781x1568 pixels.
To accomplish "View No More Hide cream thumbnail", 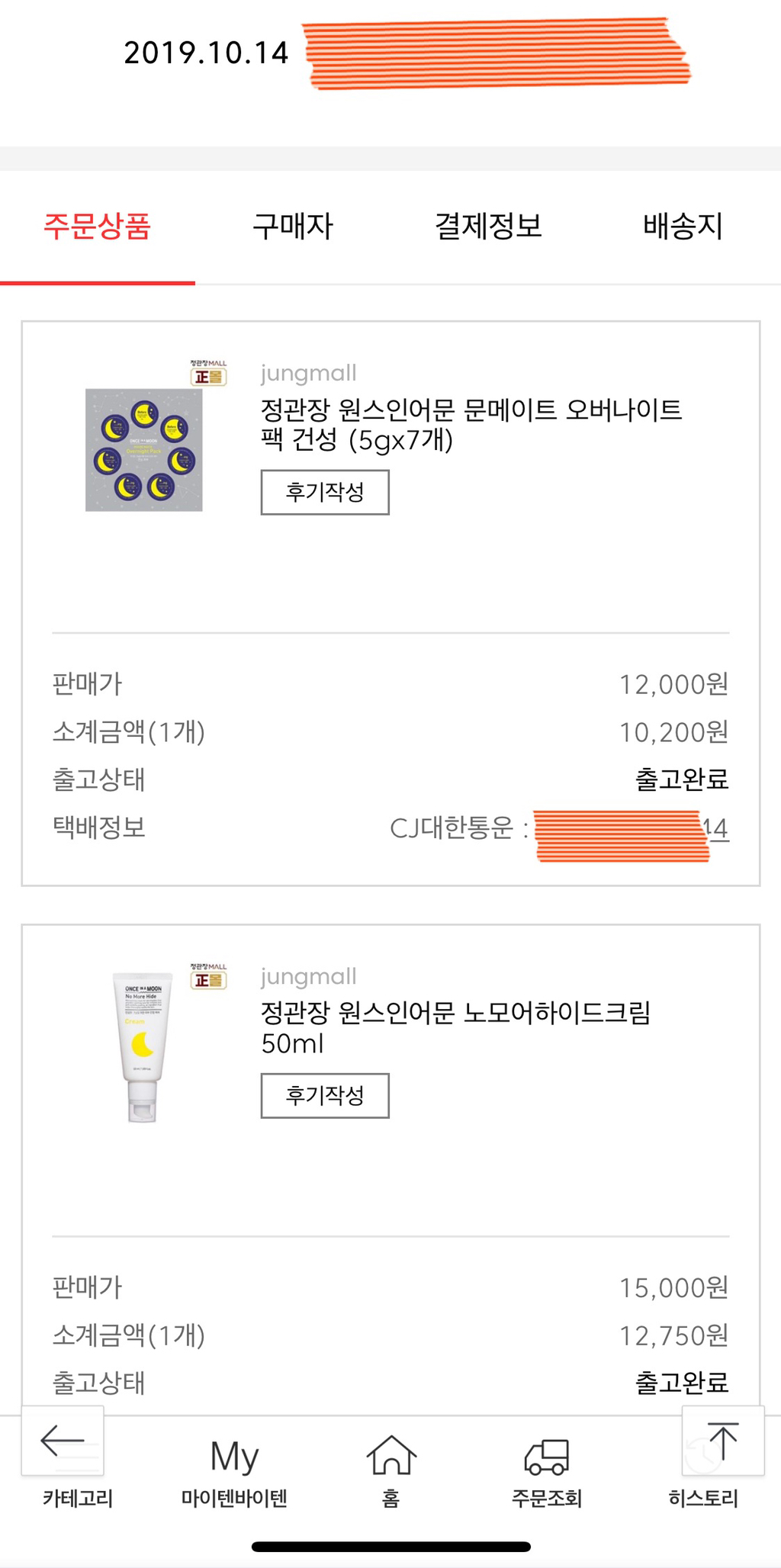I will click(143, 1046).
